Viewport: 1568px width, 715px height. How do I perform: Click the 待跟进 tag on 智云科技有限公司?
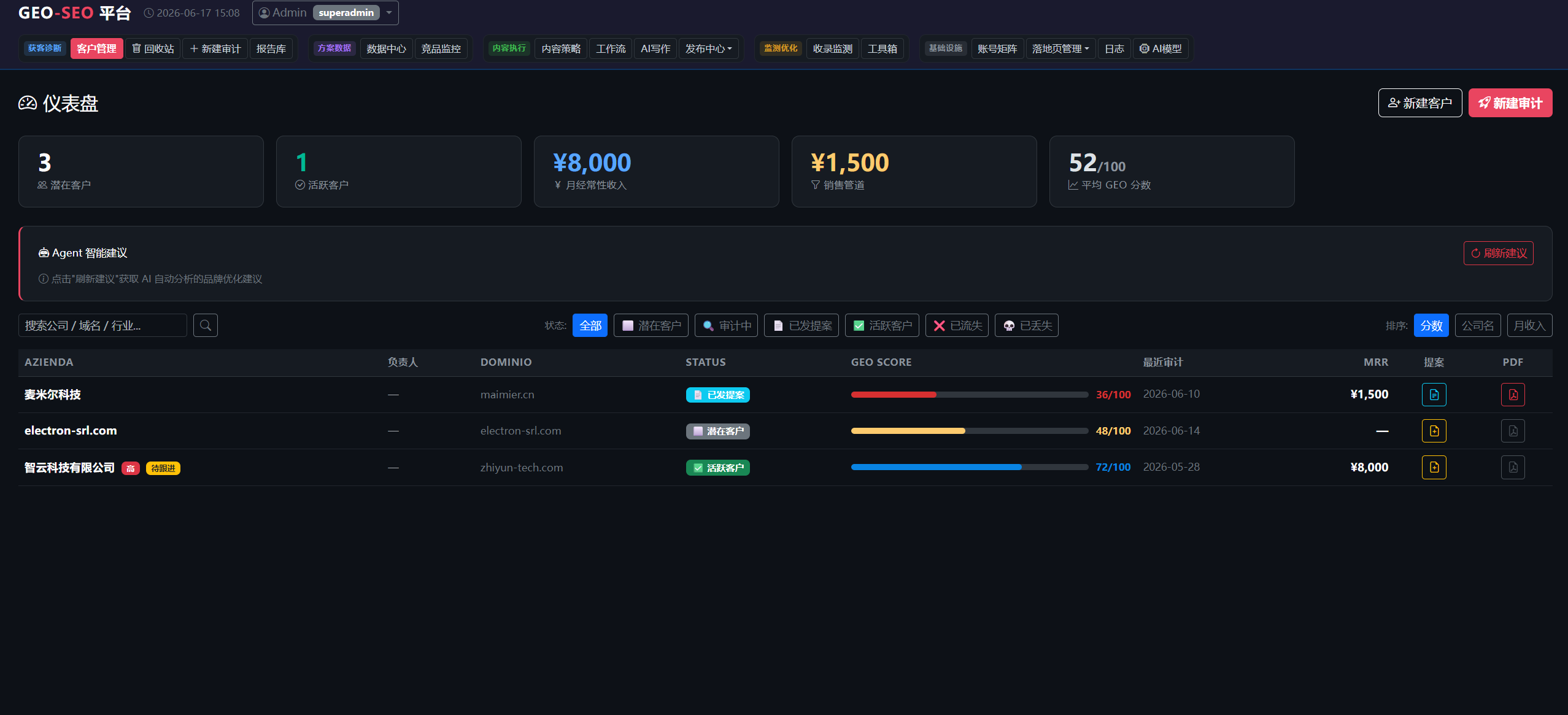(x=163, y=468)
